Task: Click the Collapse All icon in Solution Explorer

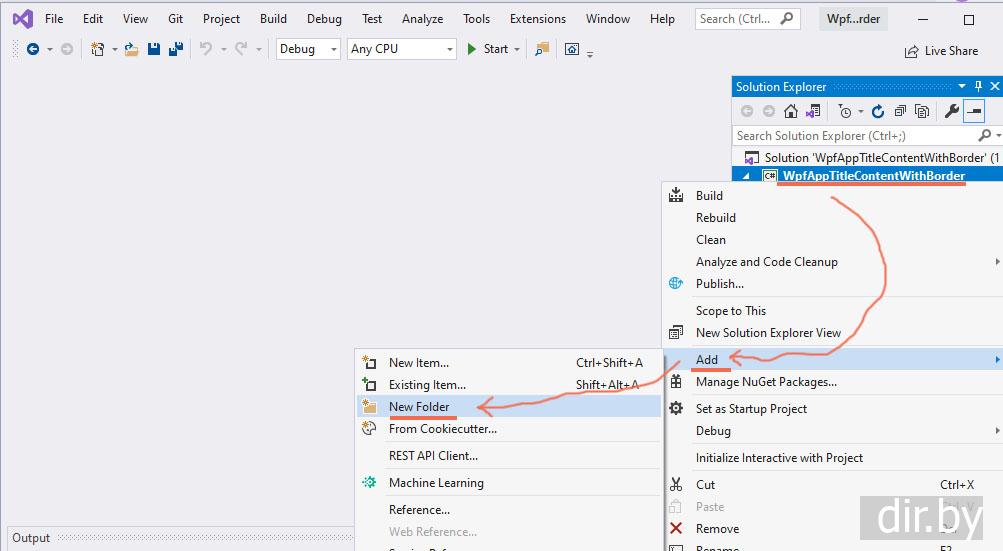Action: click(x=900, y=112)
